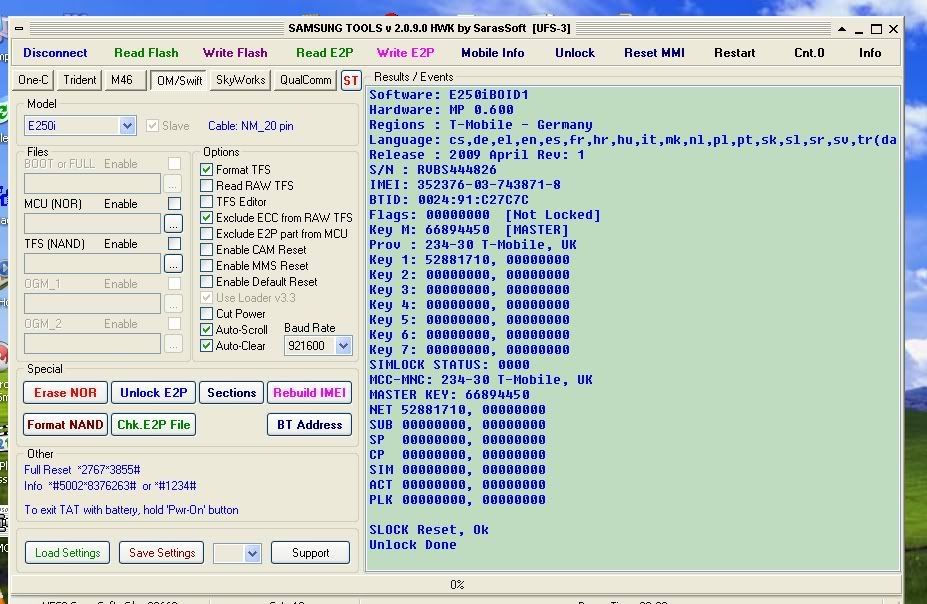Browse for MCU (NOR) file

click(173, 224)
